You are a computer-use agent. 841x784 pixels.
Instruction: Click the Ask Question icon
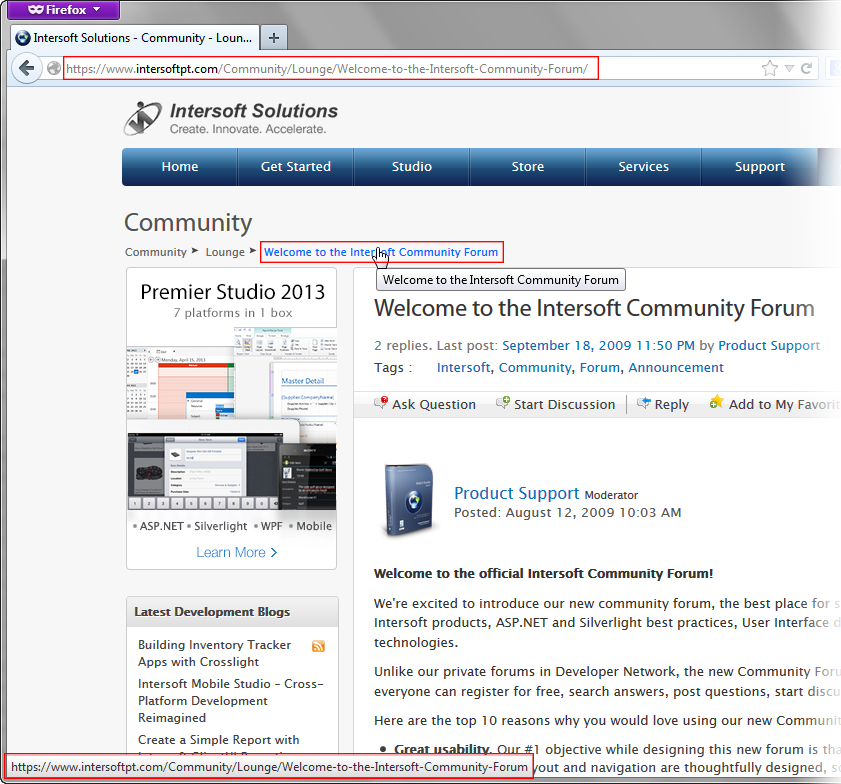pyautogui.click(x=381, y=402)
